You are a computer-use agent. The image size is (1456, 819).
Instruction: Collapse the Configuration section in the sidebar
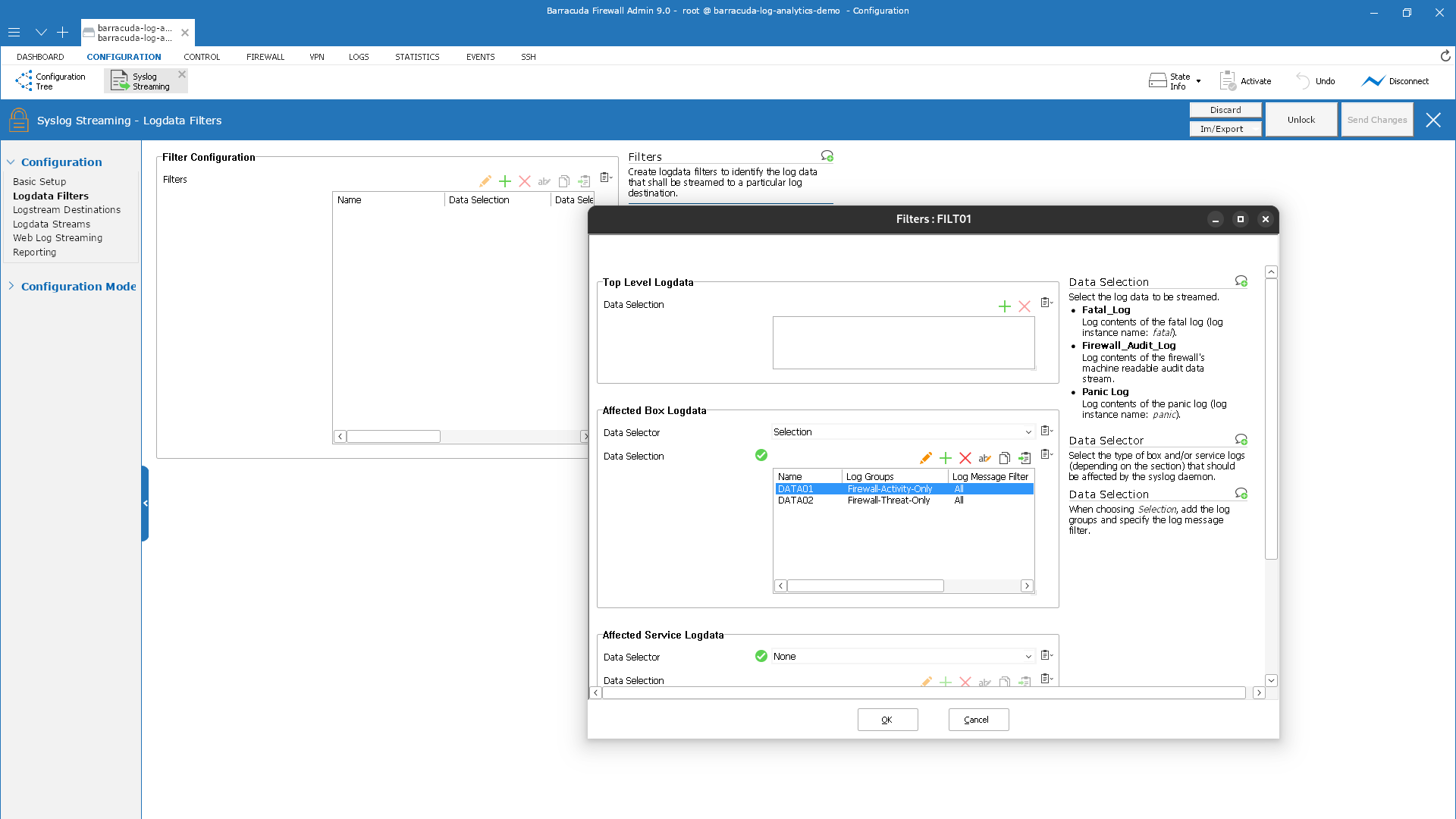[x=11, y=162]
